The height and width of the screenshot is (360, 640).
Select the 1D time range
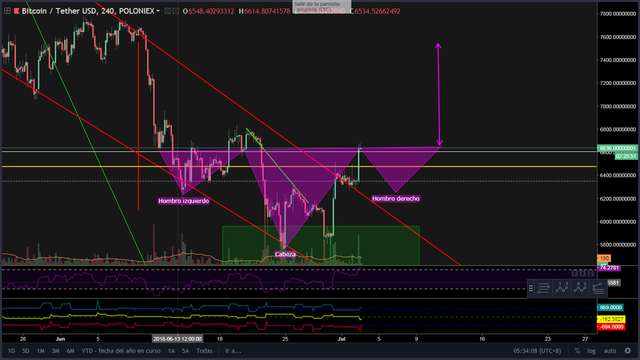click(x=11, y=351)
